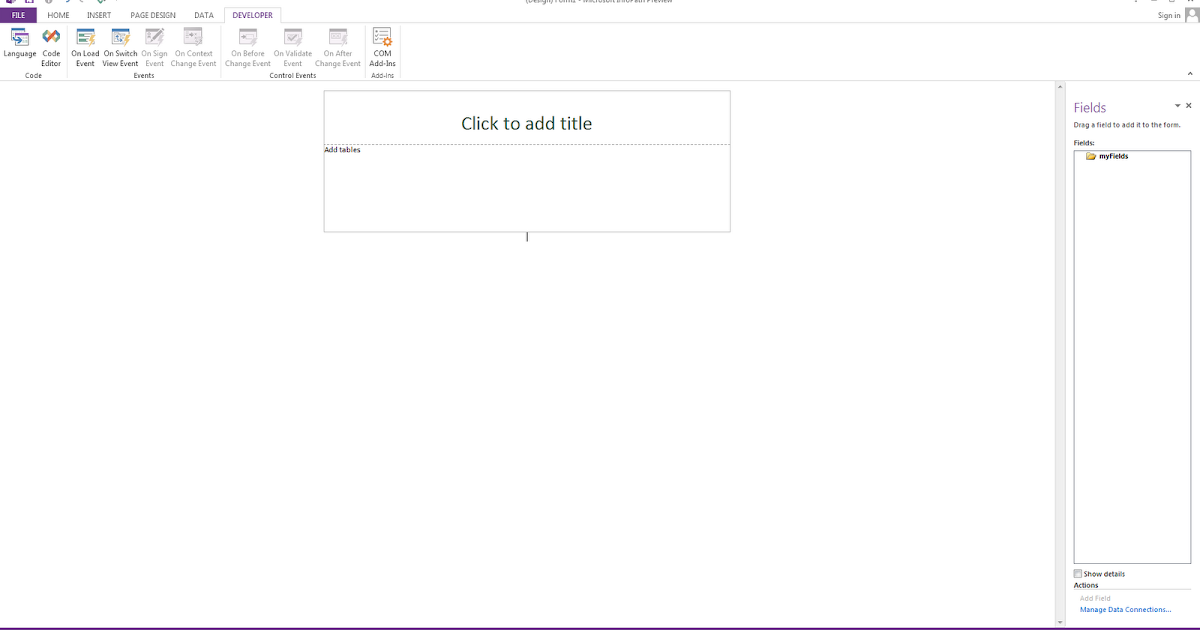Click the On Before Change Event button
1200x630 pixels.
248,47
